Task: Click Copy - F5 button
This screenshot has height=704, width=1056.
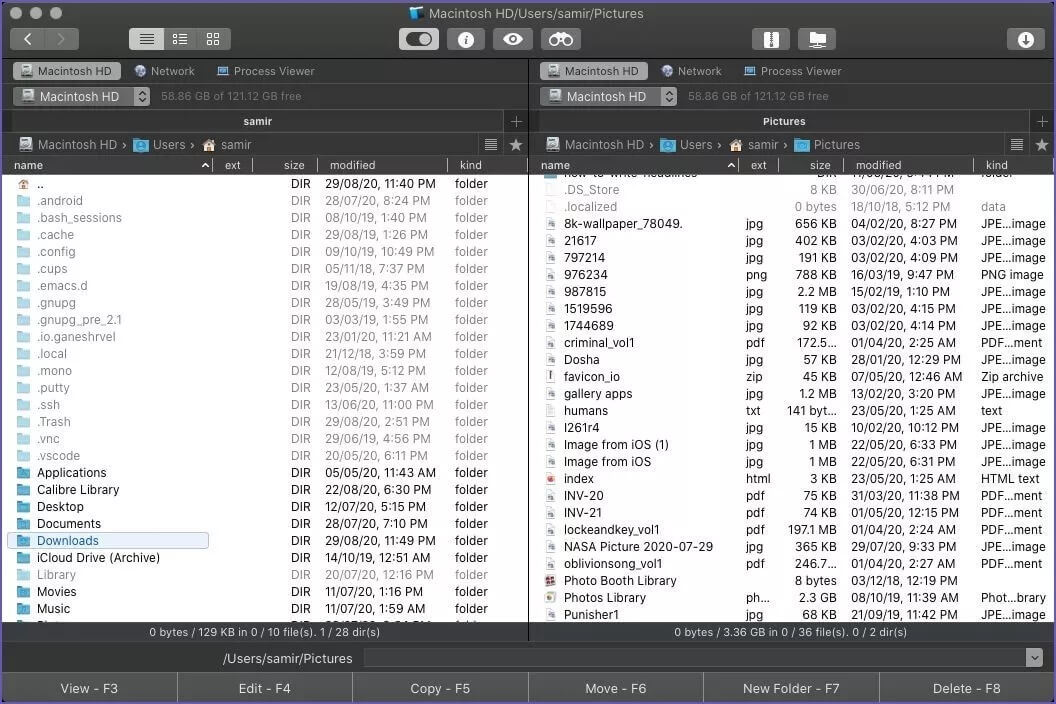Action: 440,688
